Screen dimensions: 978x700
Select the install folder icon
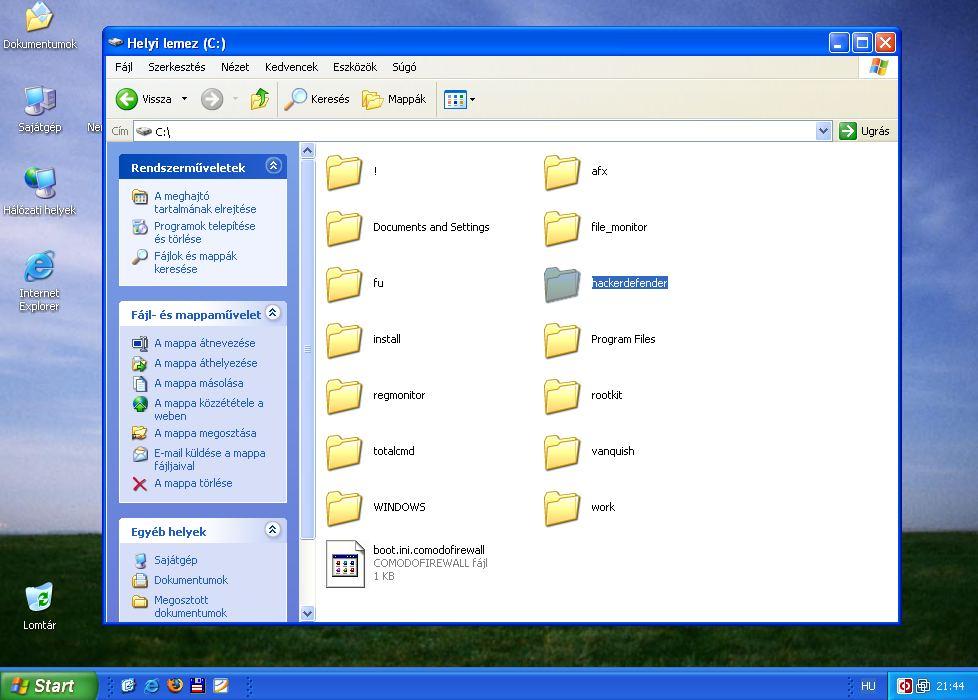point(344,340)
